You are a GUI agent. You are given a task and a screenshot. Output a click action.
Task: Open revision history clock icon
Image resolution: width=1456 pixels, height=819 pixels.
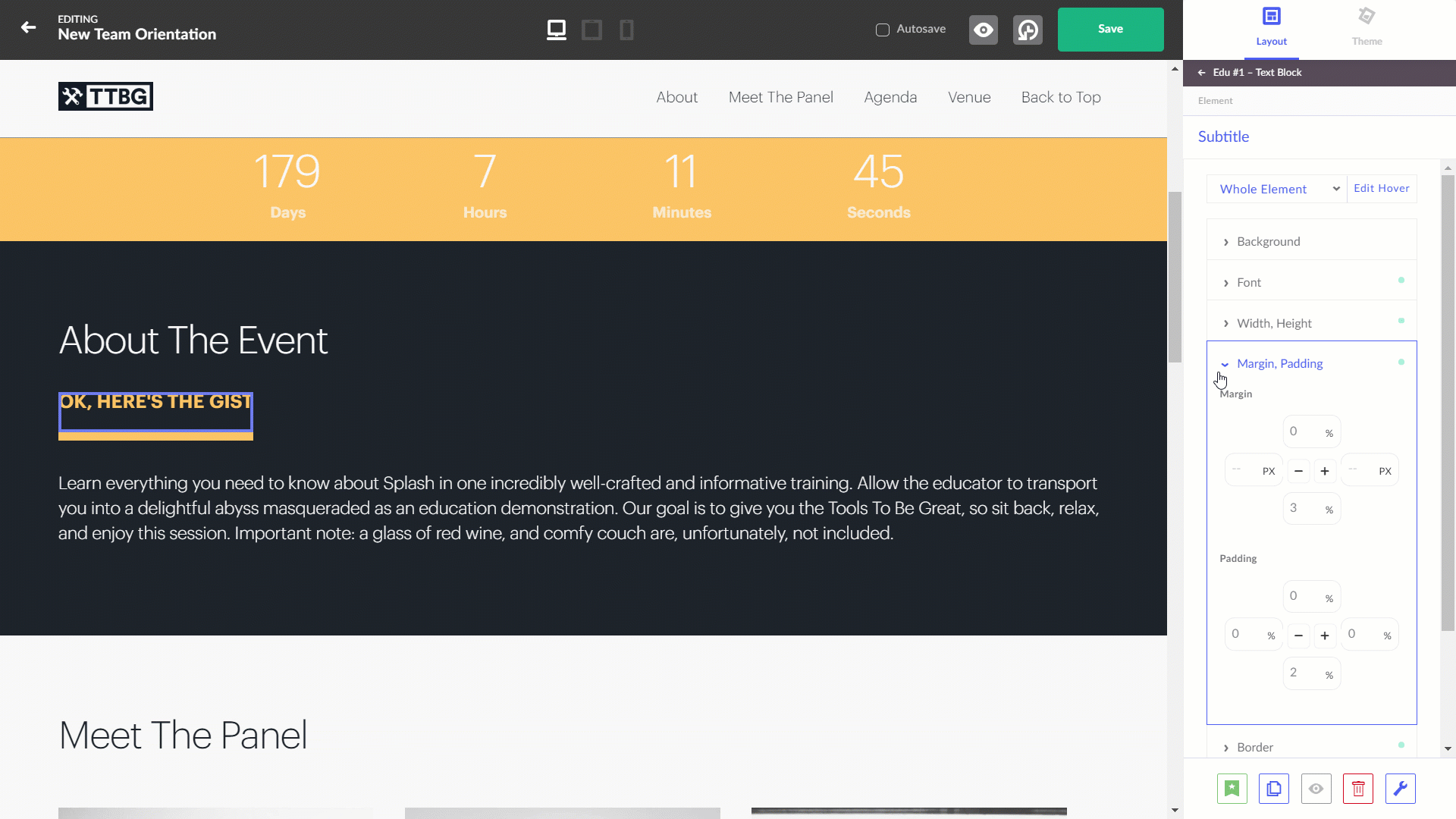coord(1028,30)
